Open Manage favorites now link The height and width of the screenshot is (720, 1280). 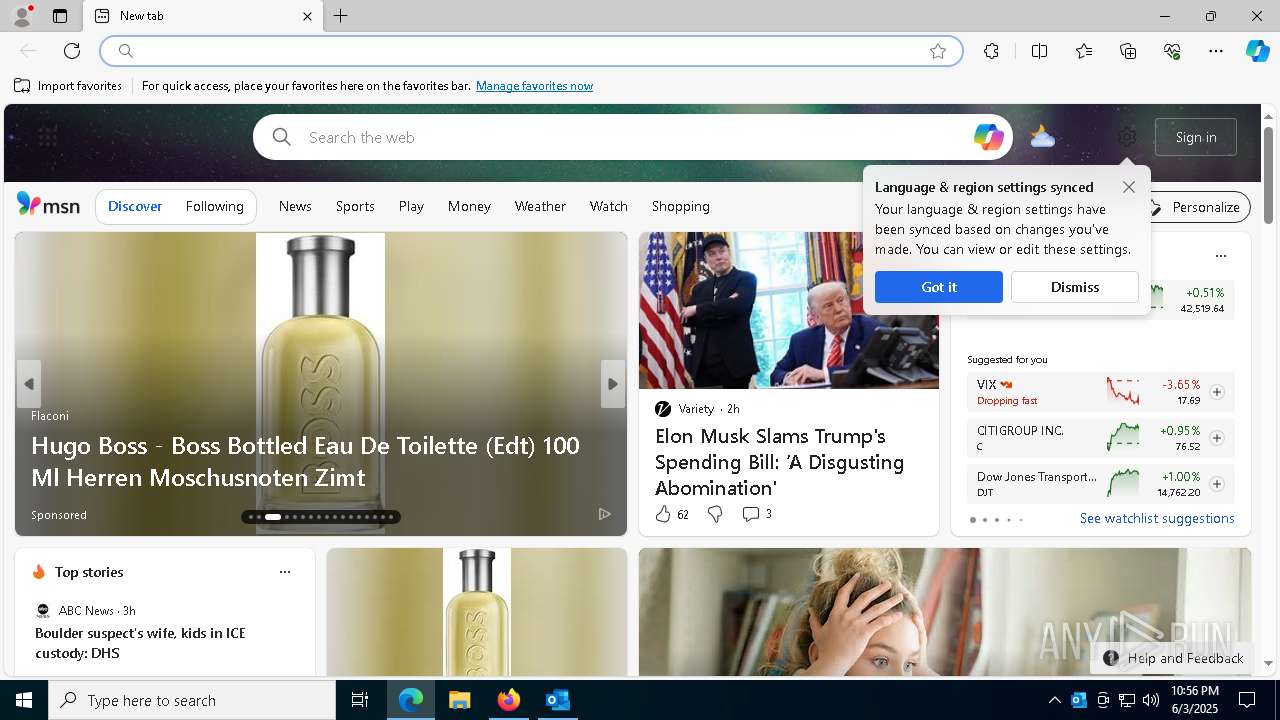point(534,86)
